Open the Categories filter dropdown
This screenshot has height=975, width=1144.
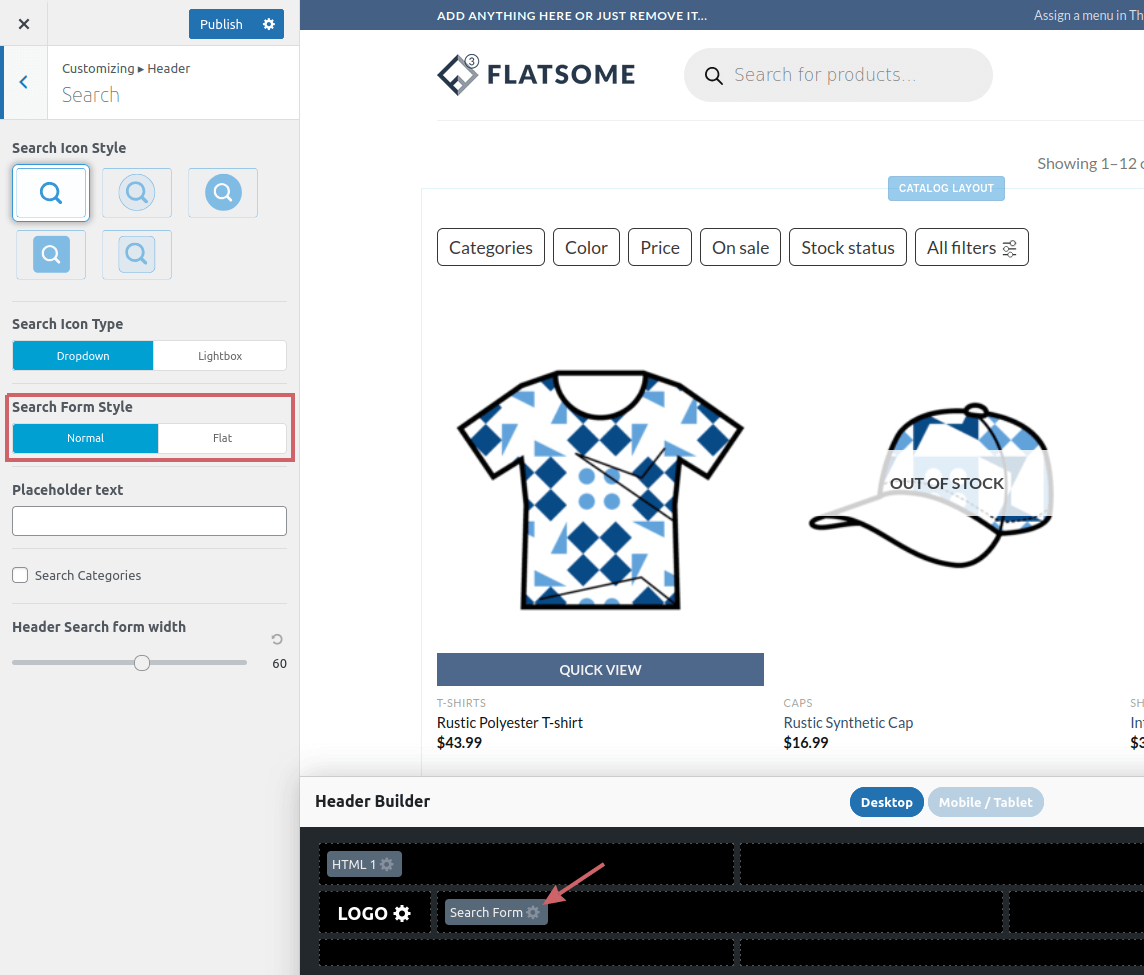490,247
